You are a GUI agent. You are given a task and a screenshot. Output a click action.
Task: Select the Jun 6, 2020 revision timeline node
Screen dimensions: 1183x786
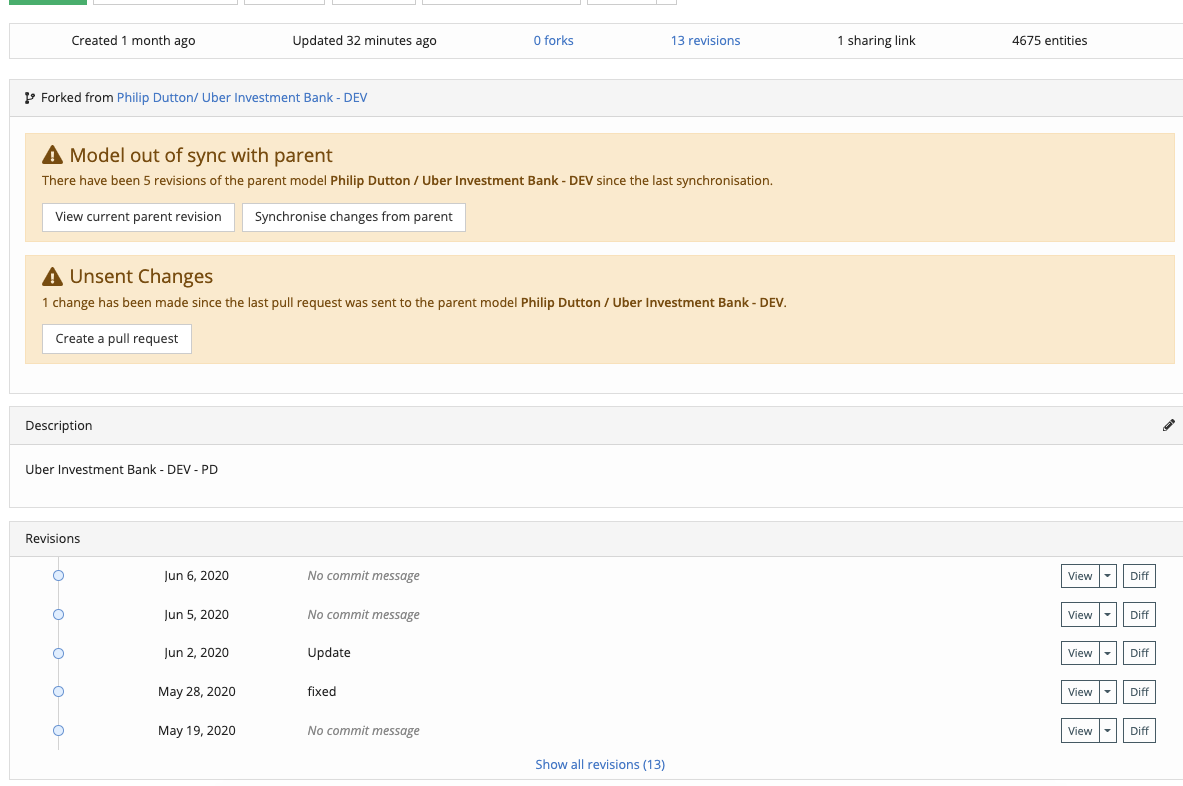(58, 576)
